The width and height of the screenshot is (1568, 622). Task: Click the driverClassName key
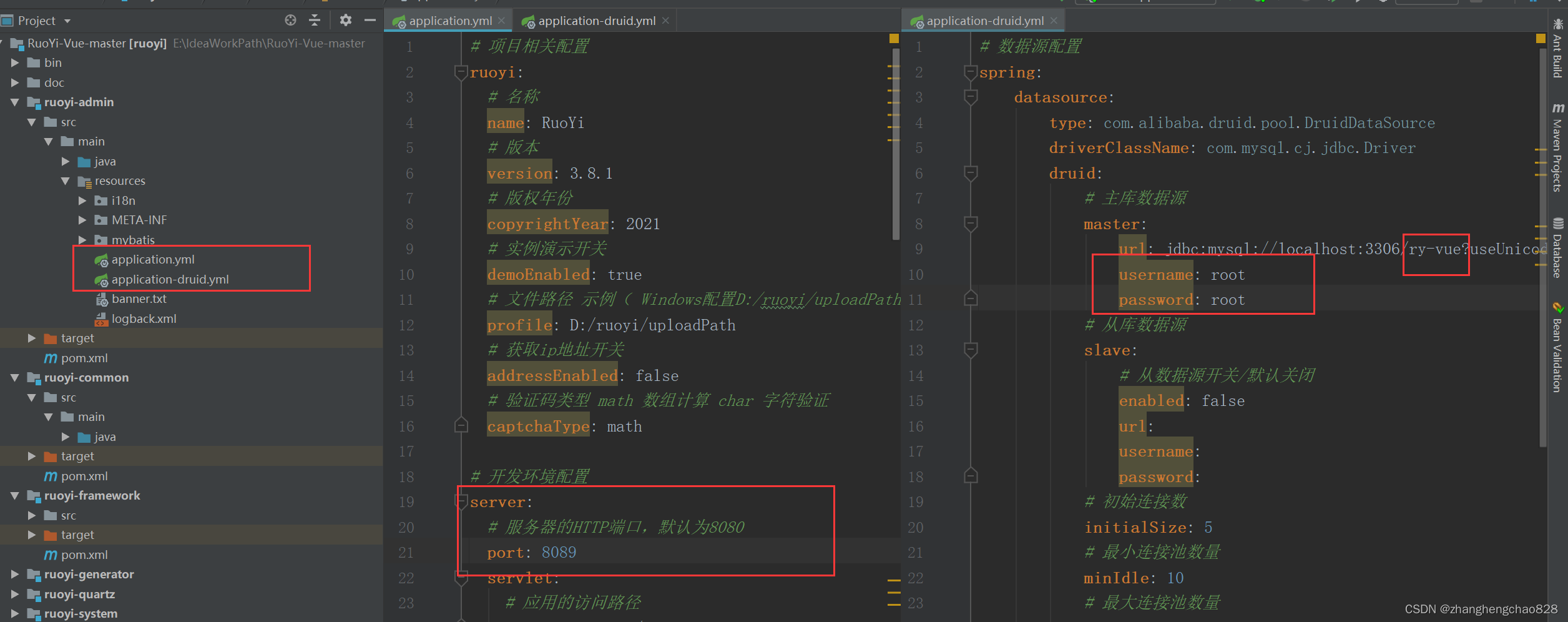click(x=1119, y=148)
